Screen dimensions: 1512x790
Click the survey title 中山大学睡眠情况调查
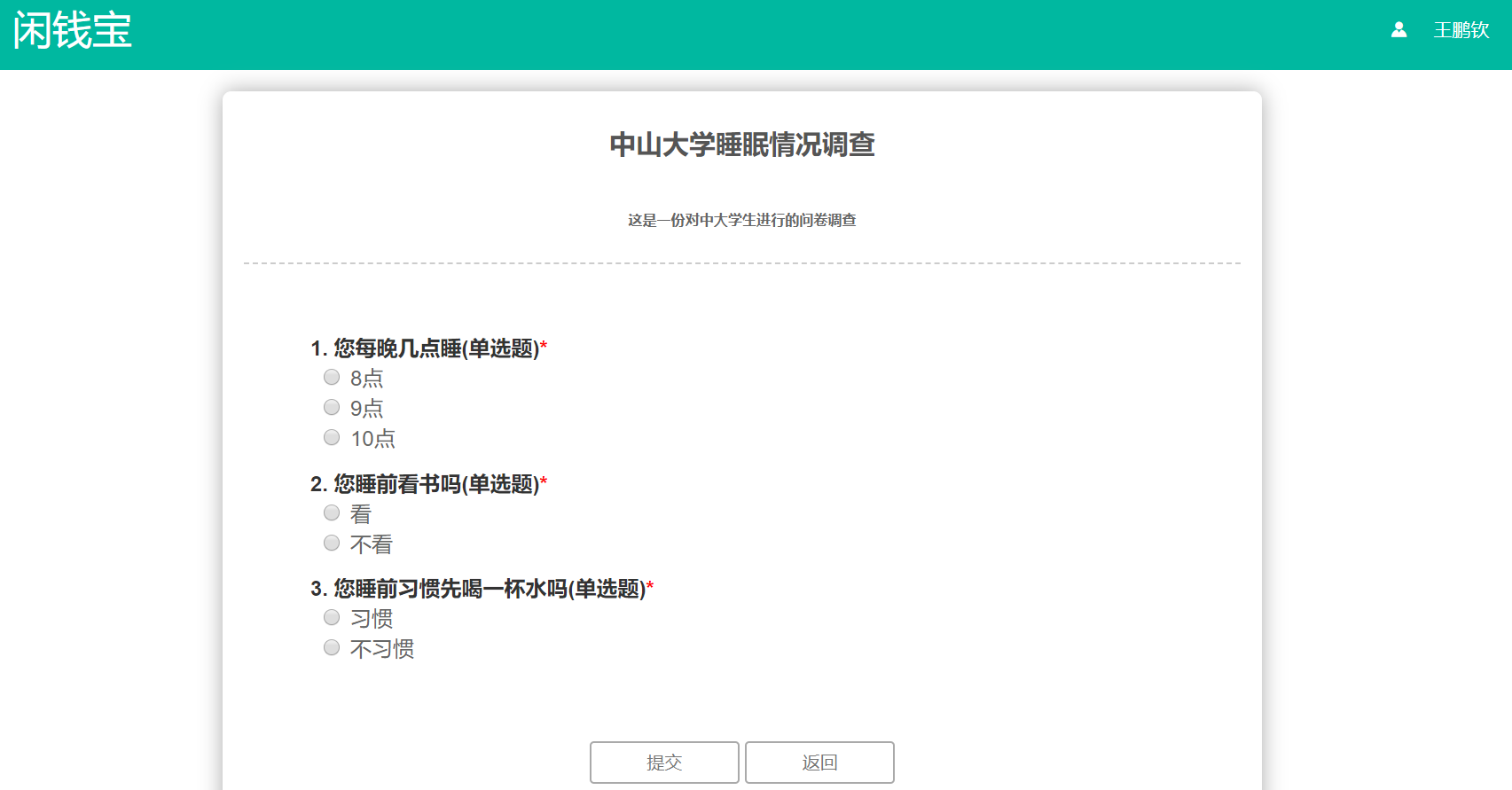coord(742,145)
